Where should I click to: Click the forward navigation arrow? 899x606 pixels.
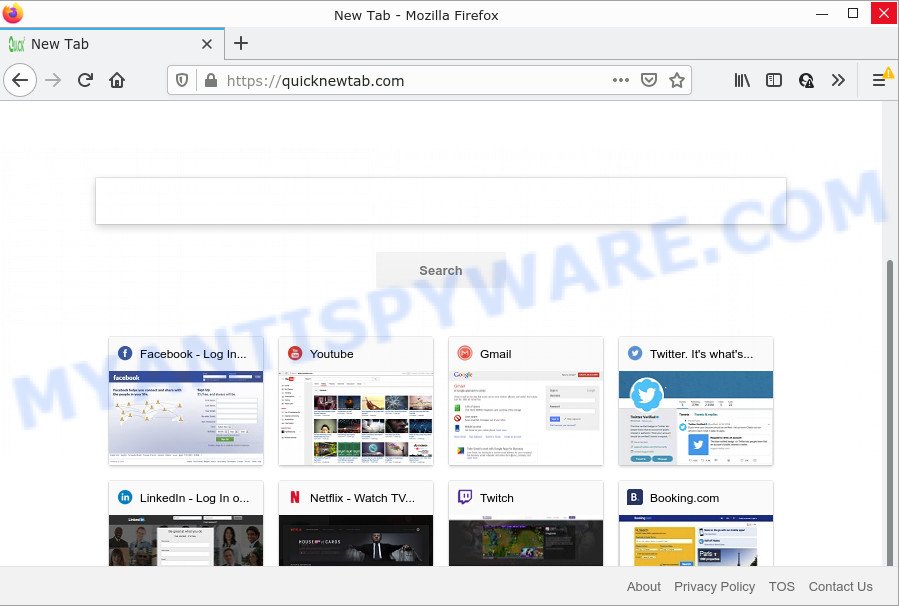coord(53,80)
